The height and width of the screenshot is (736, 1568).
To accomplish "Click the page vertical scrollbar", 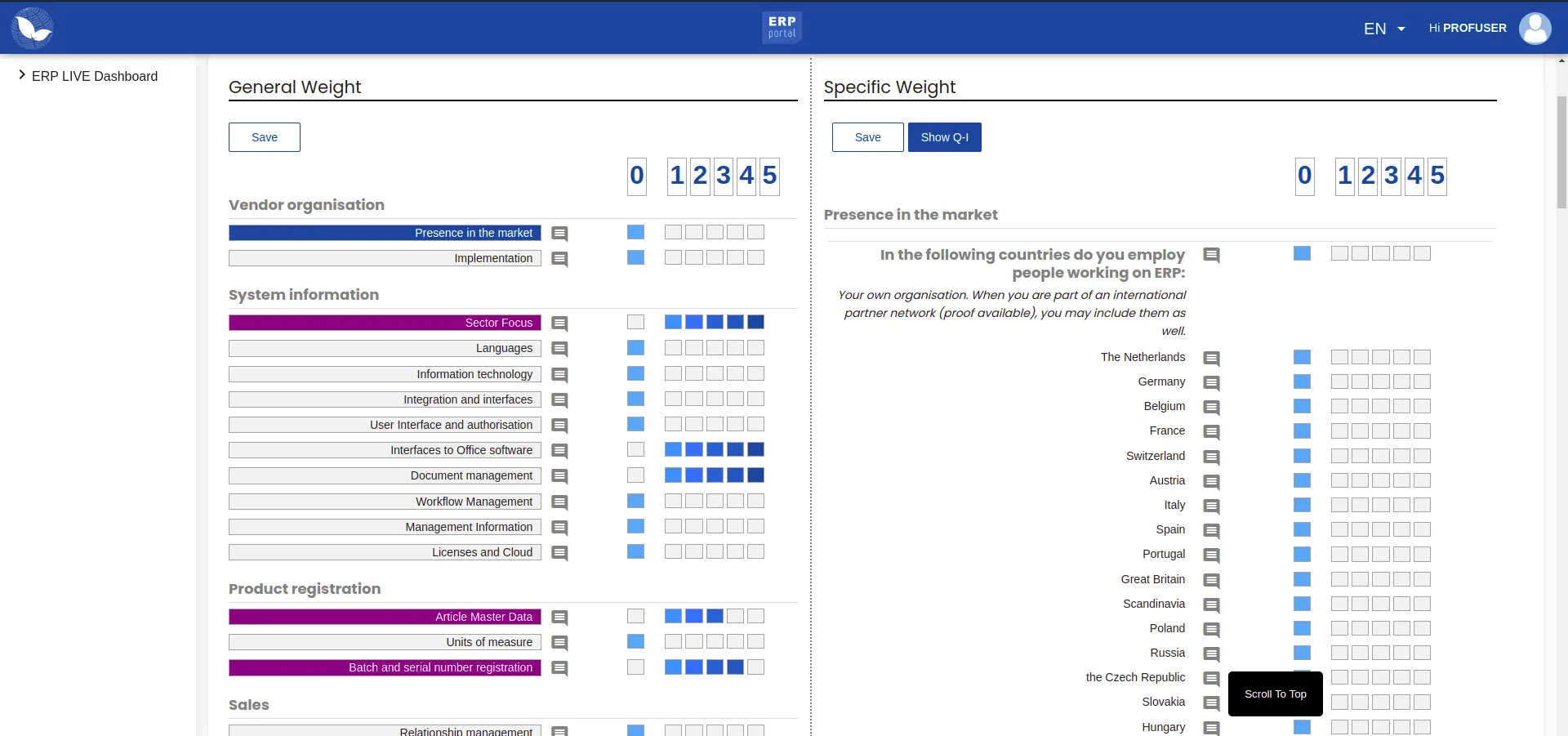I will (1561, 151).
